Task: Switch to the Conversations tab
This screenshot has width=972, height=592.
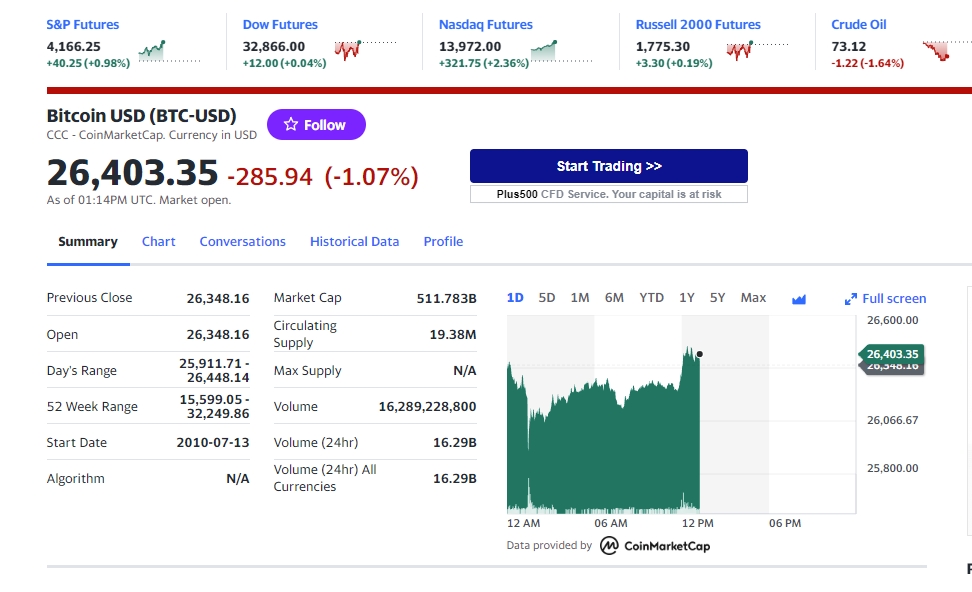Action: [242, 242]
